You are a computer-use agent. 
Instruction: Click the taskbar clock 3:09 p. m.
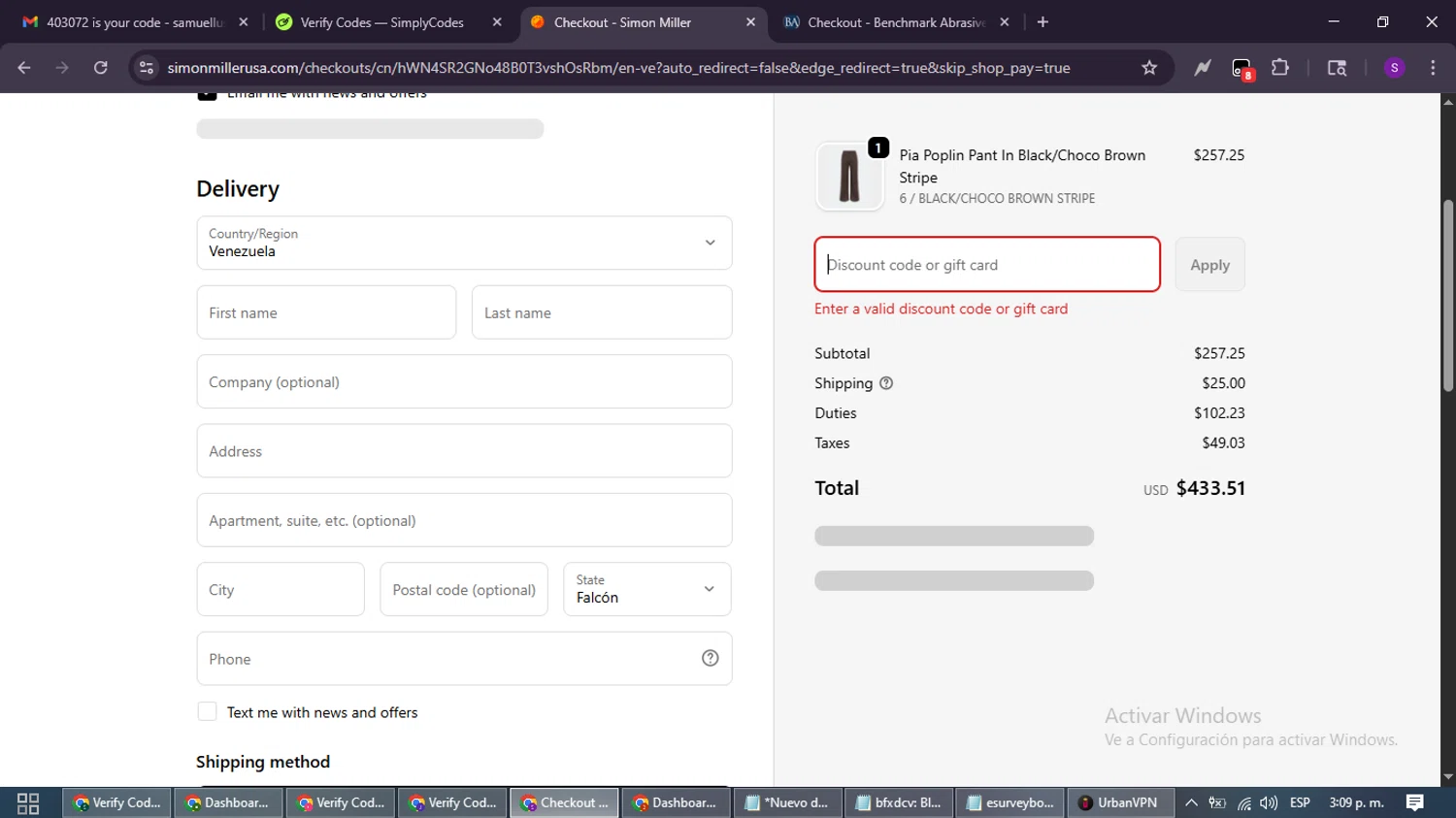point(1356,803)
